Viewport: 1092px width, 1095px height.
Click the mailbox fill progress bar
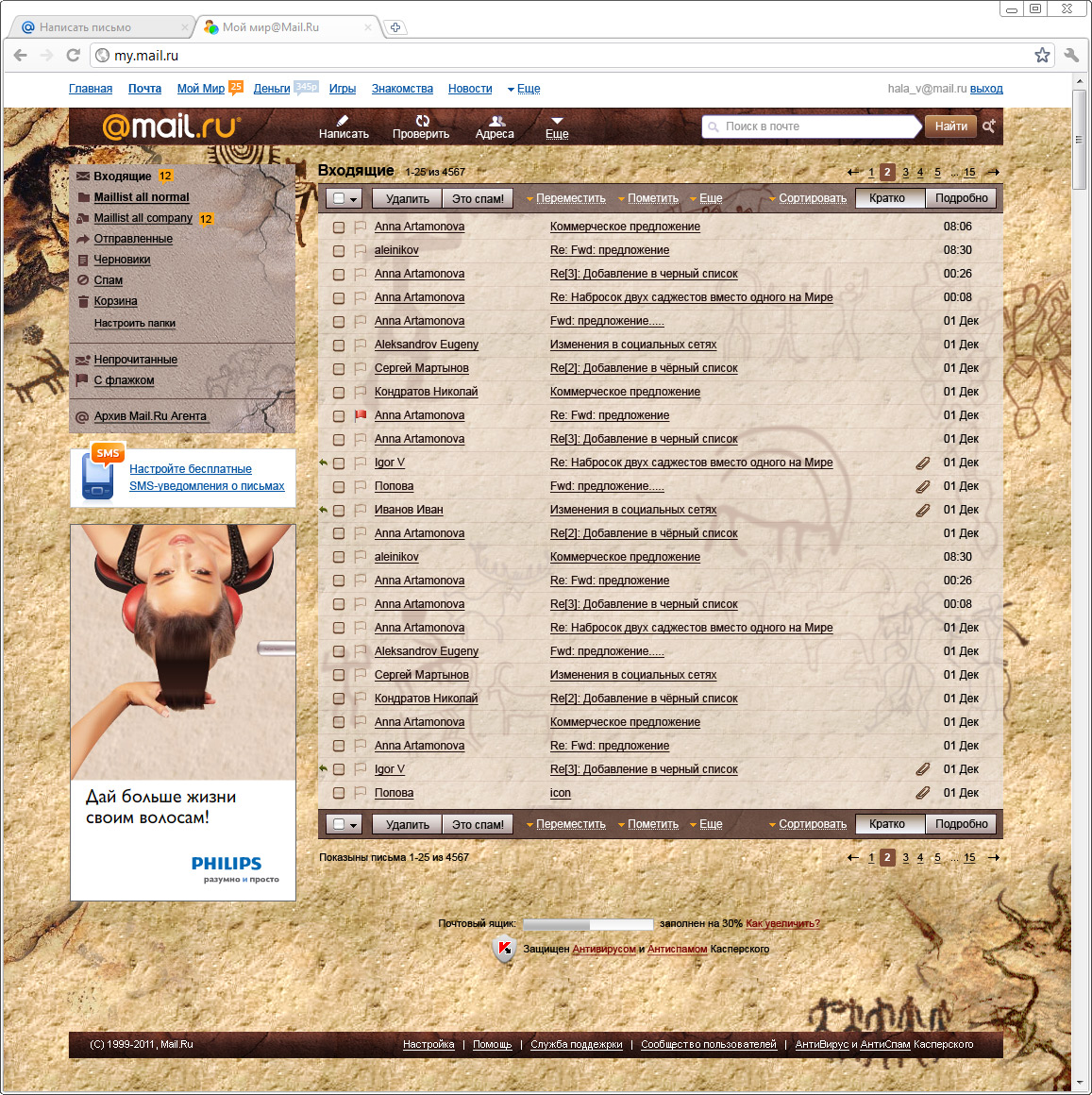[588, 924]
